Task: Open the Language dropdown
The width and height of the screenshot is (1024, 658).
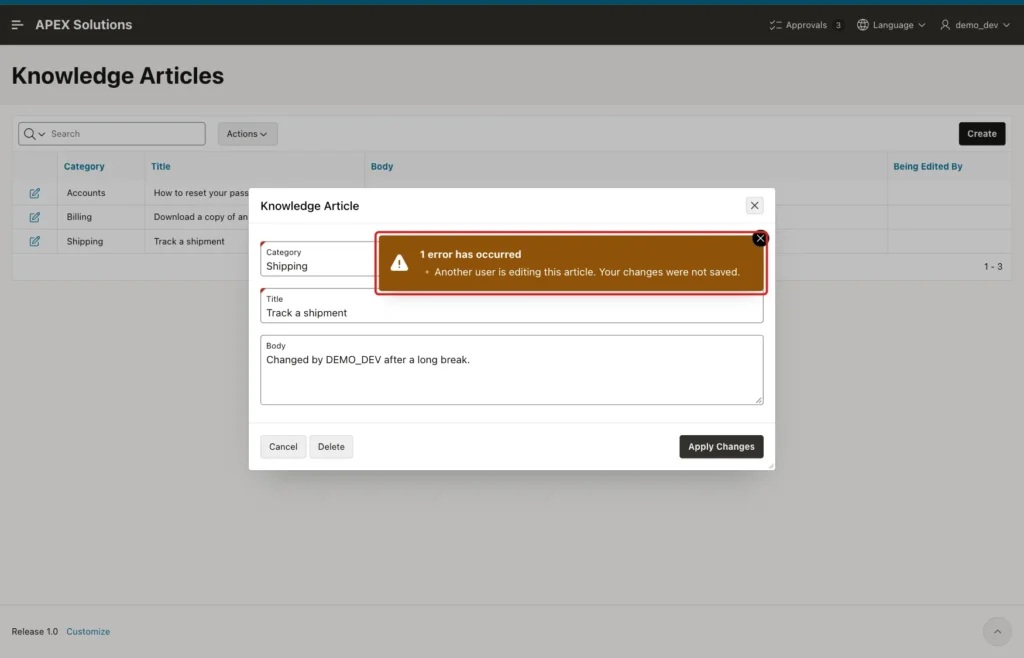Action: (891, 25)
